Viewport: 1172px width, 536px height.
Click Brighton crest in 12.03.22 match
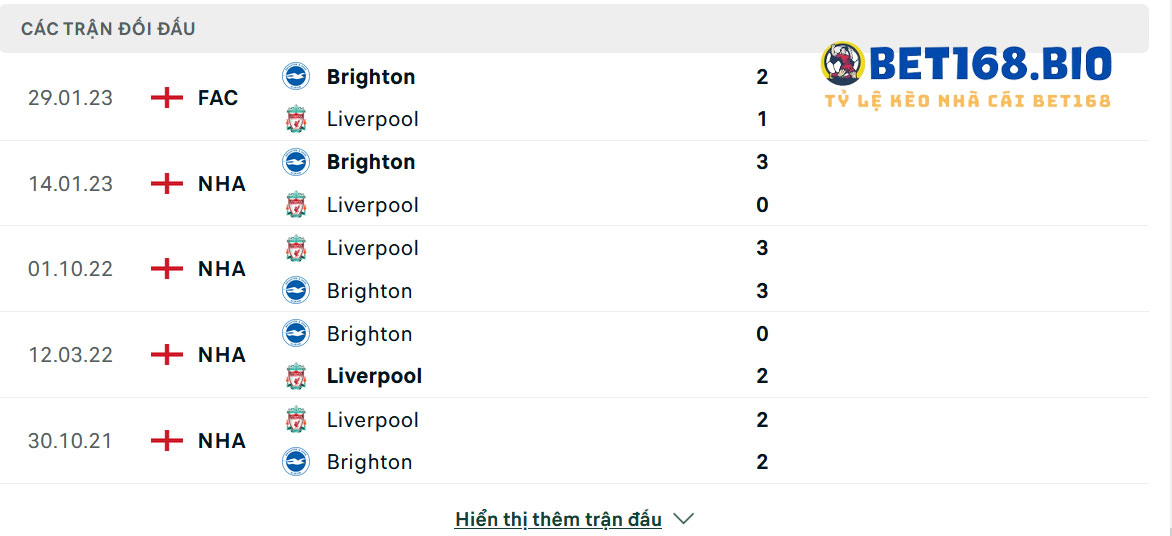[296, 333]
